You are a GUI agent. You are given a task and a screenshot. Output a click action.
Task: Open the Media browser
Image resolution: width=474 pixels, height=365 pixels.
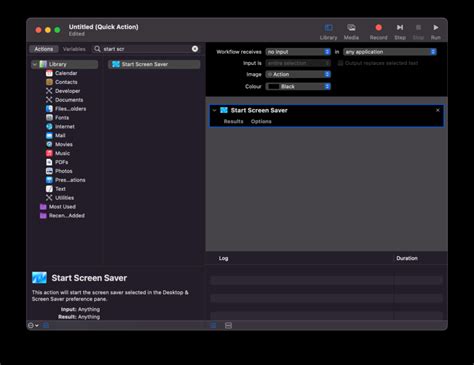pos(351,32)
